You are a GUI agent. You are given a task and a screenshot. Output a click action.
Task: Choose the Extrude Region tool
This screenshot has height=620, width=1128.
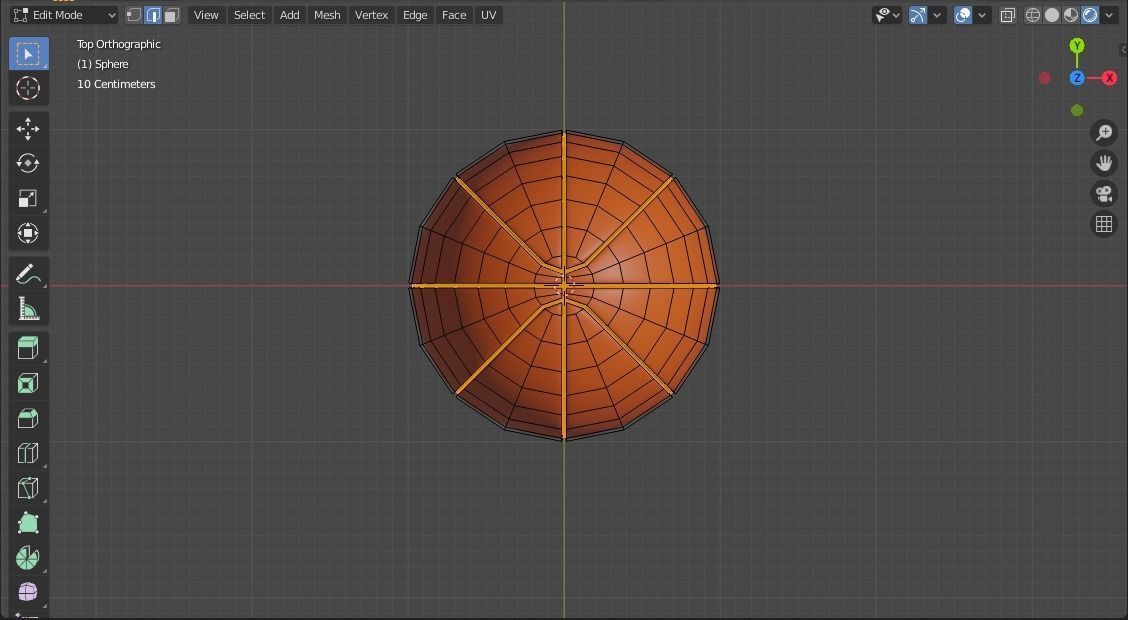coord(28,348)
